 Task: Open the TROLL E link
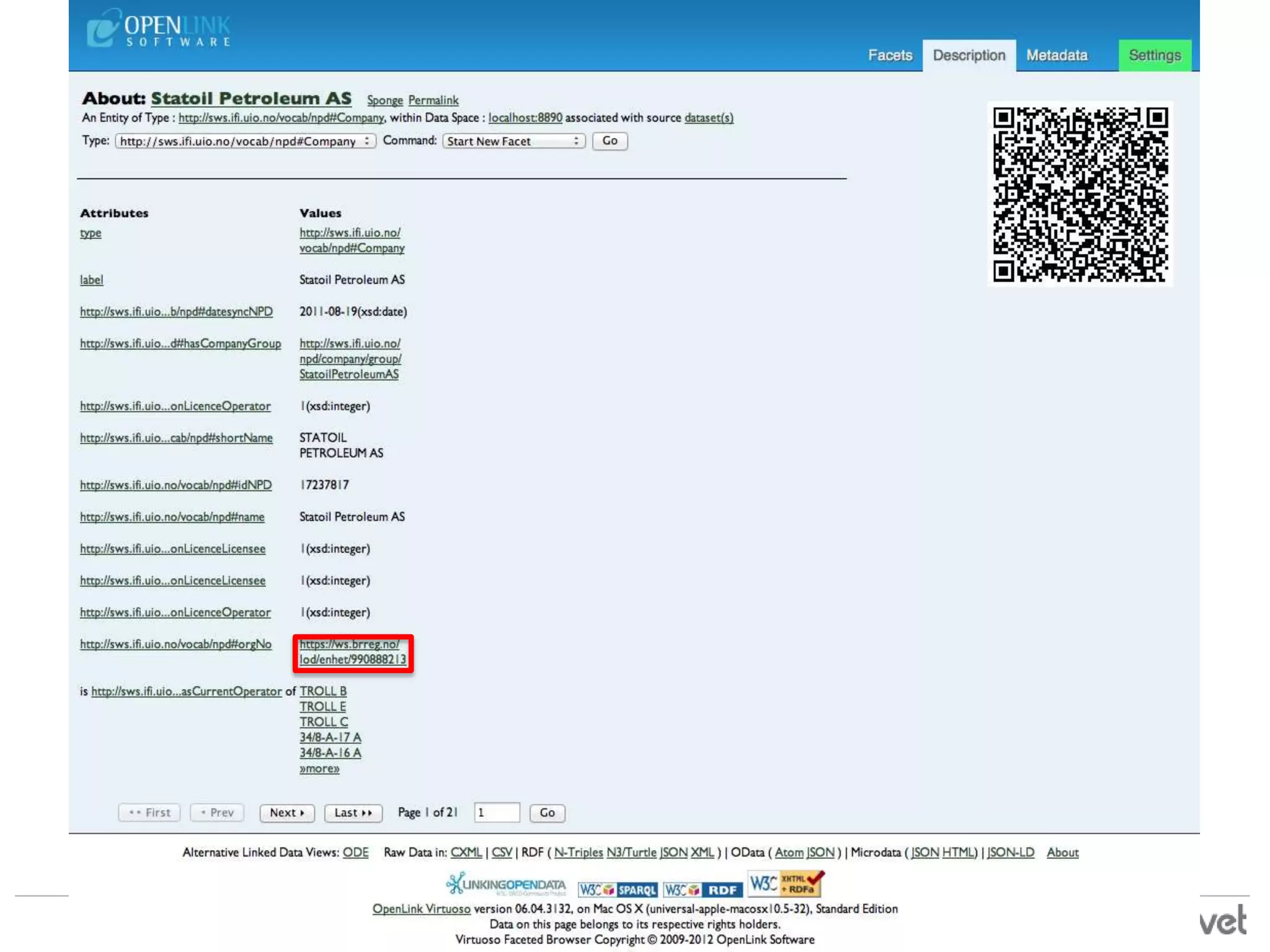pyautogui.click(x=322, y=707)
